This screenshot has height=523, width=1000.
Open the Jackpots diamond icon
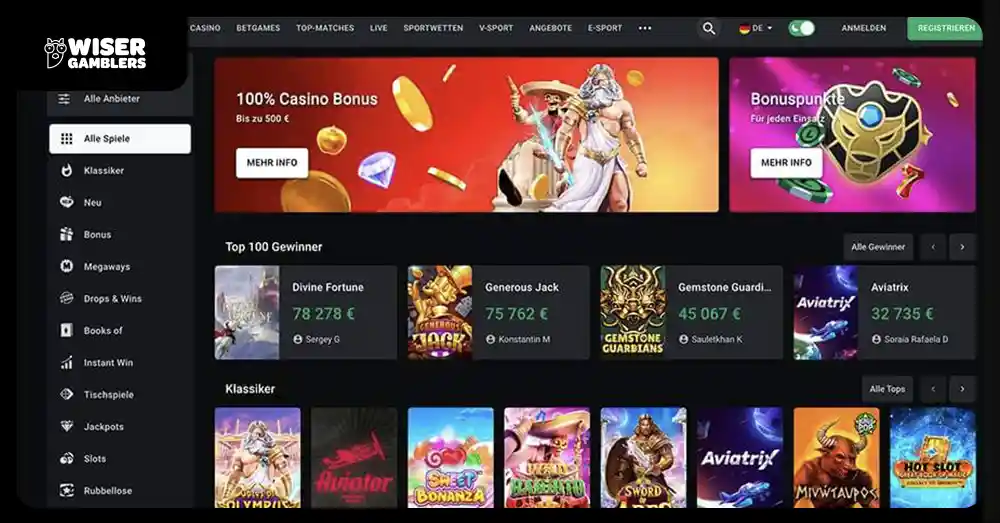(x=66, y=426)
